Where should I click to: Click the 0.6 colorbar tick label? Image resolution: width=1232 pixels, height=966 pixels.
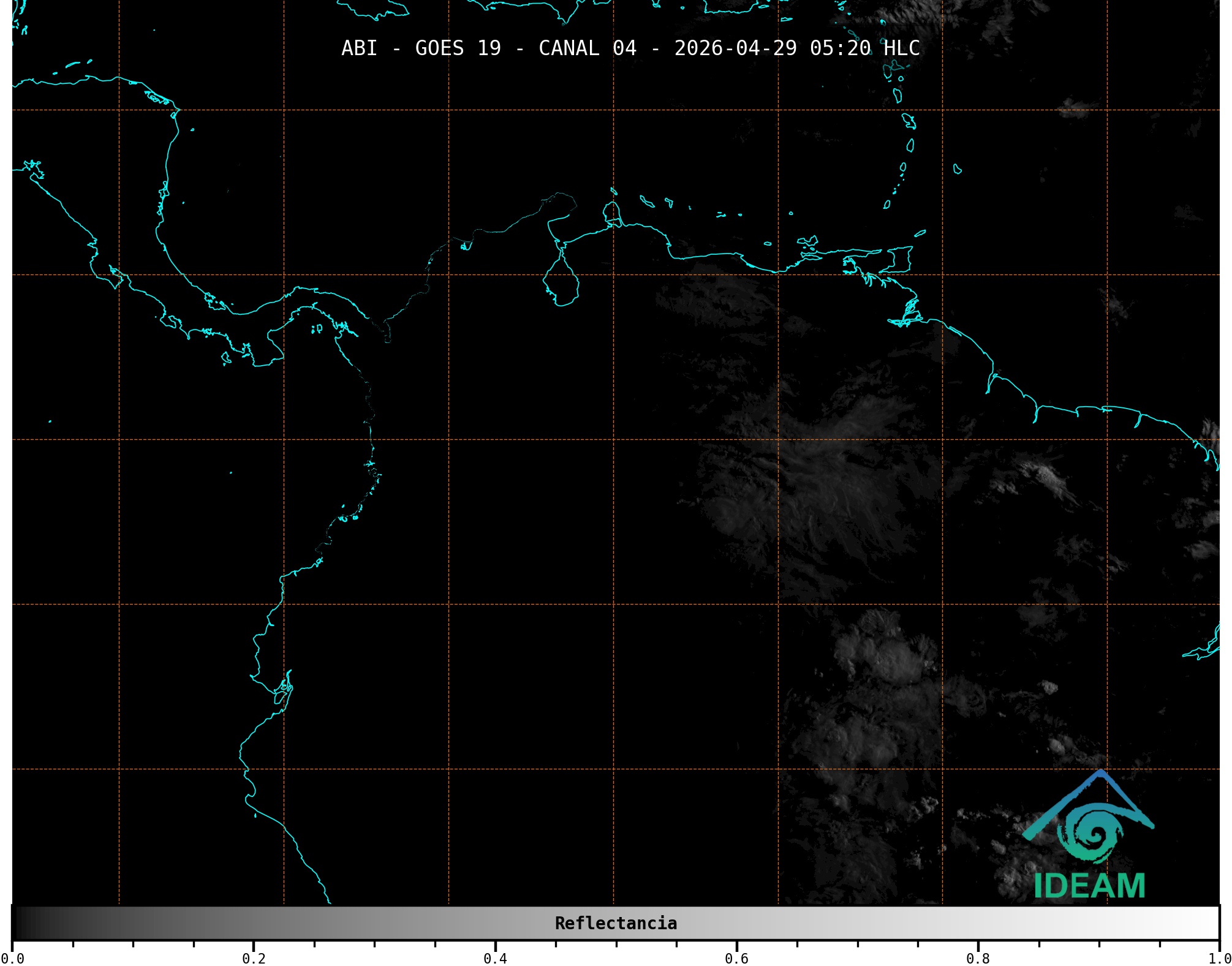pos(736,959)
